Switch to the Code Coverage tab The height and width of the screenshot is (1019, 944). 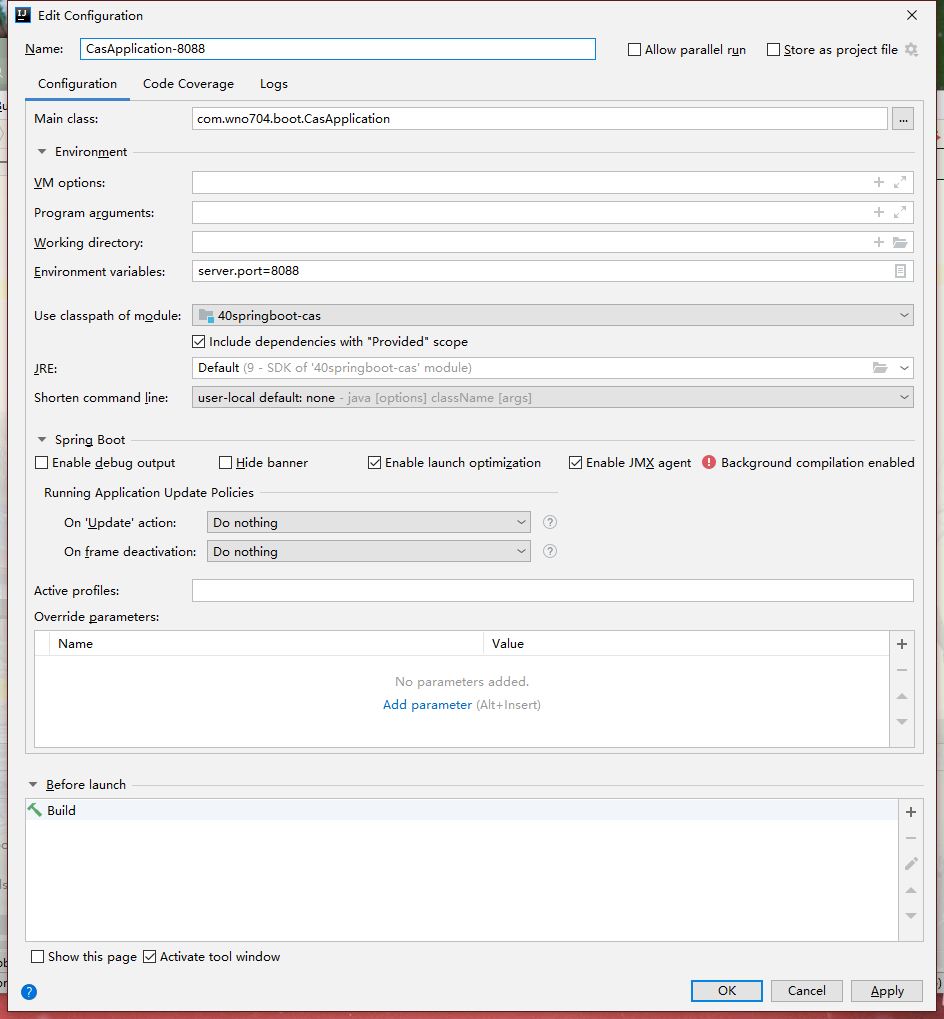click(188, 84)
